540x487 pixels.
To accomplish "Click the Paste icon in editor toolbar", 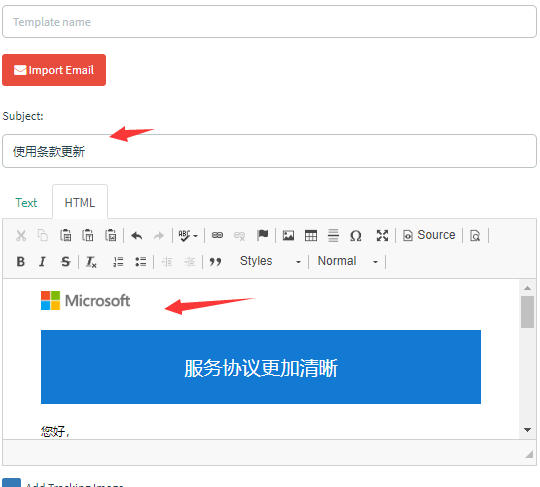I will [65, 236].
